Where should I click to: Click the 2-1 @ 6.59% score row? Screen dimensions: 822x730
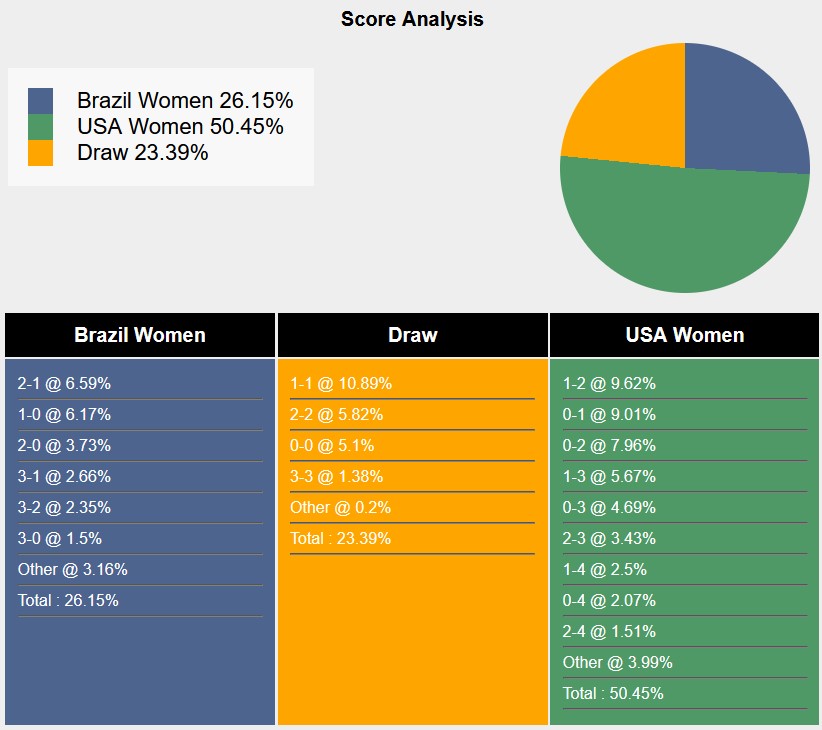pyautogui.click(x=64, y=384)
